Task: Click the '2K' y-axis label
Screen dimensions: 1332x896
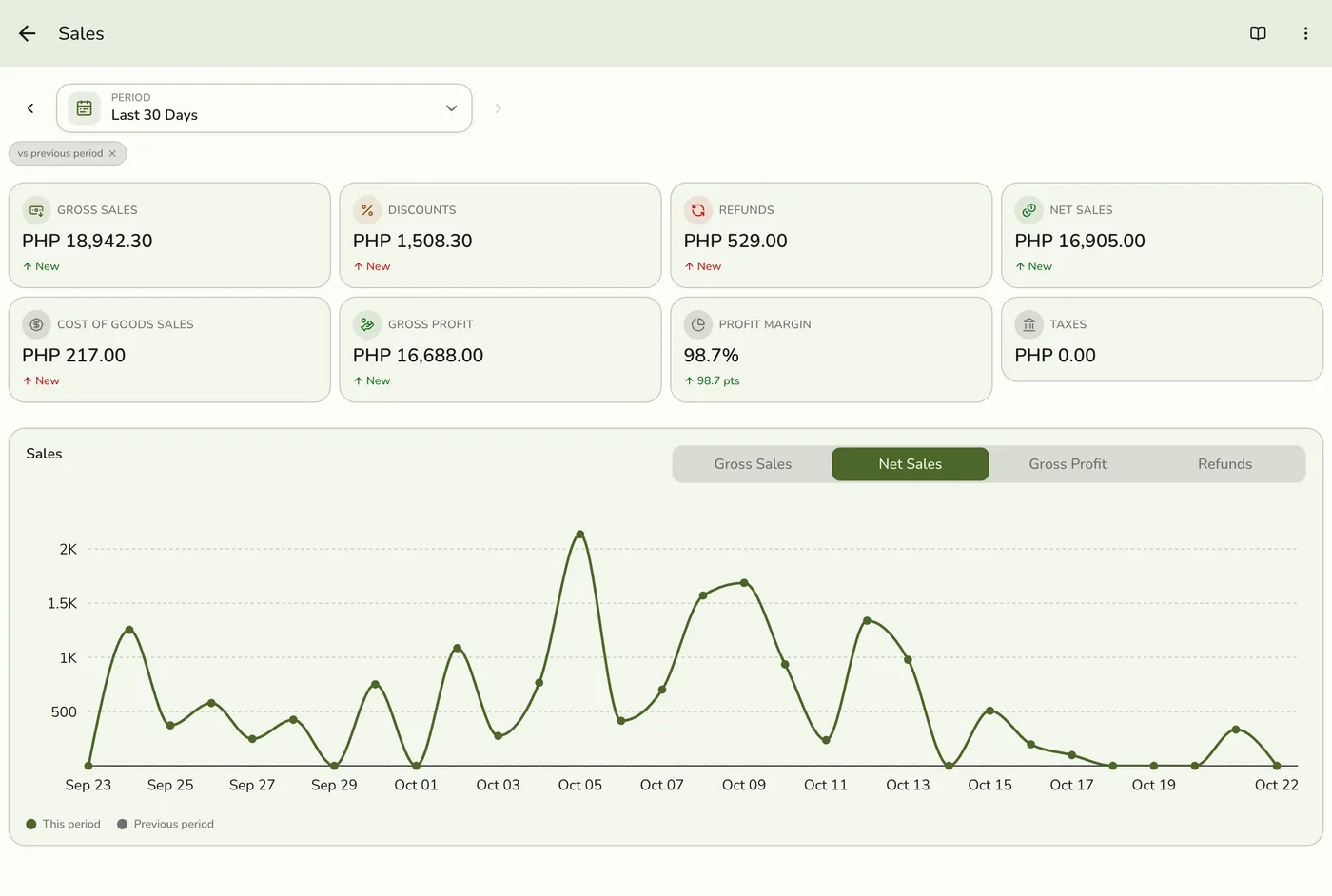Action: pyautogui.click(x=69, y=549)
